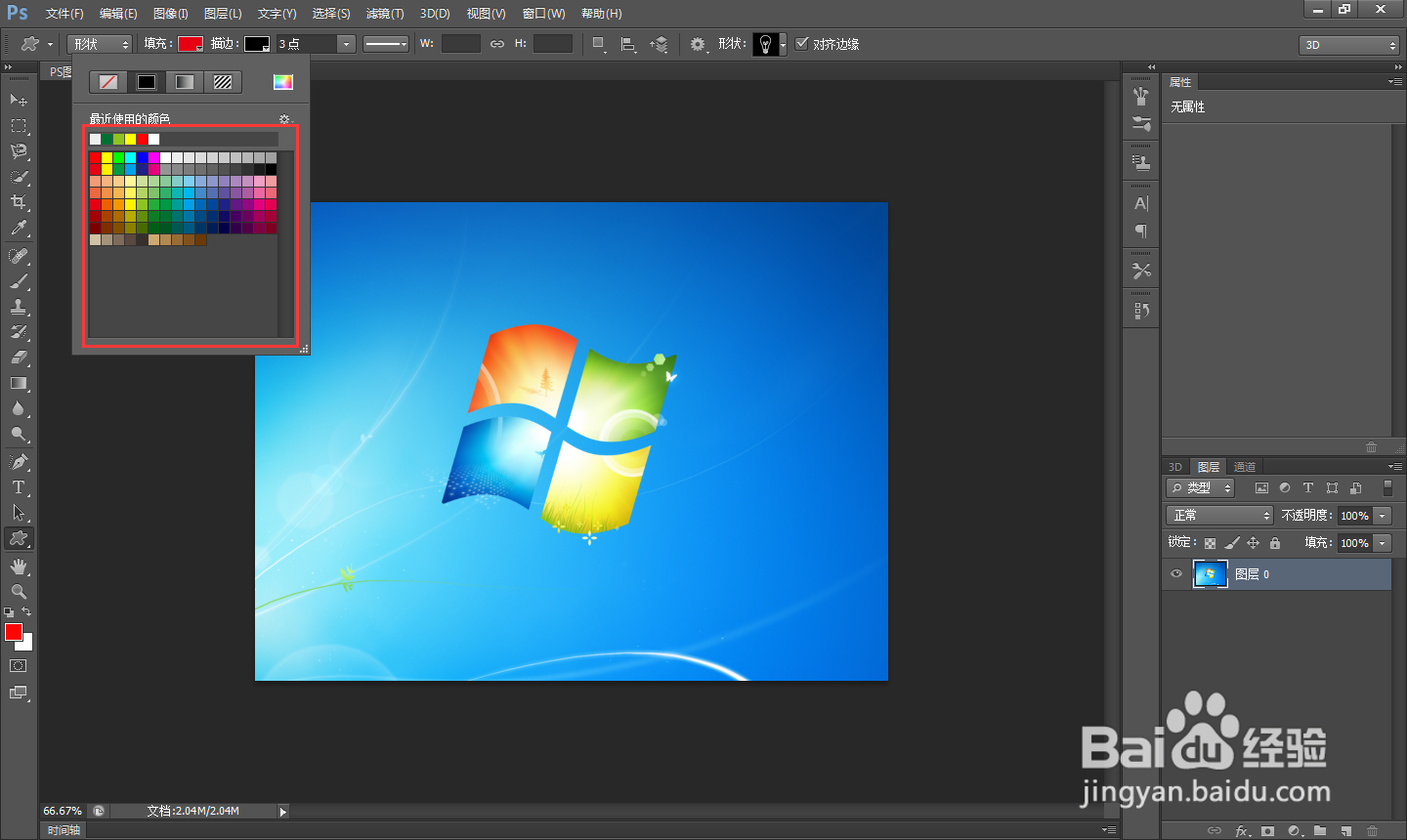Select the Eraser tool
Viewport: 1407px width, 840px height.
[x=19, y=357]
